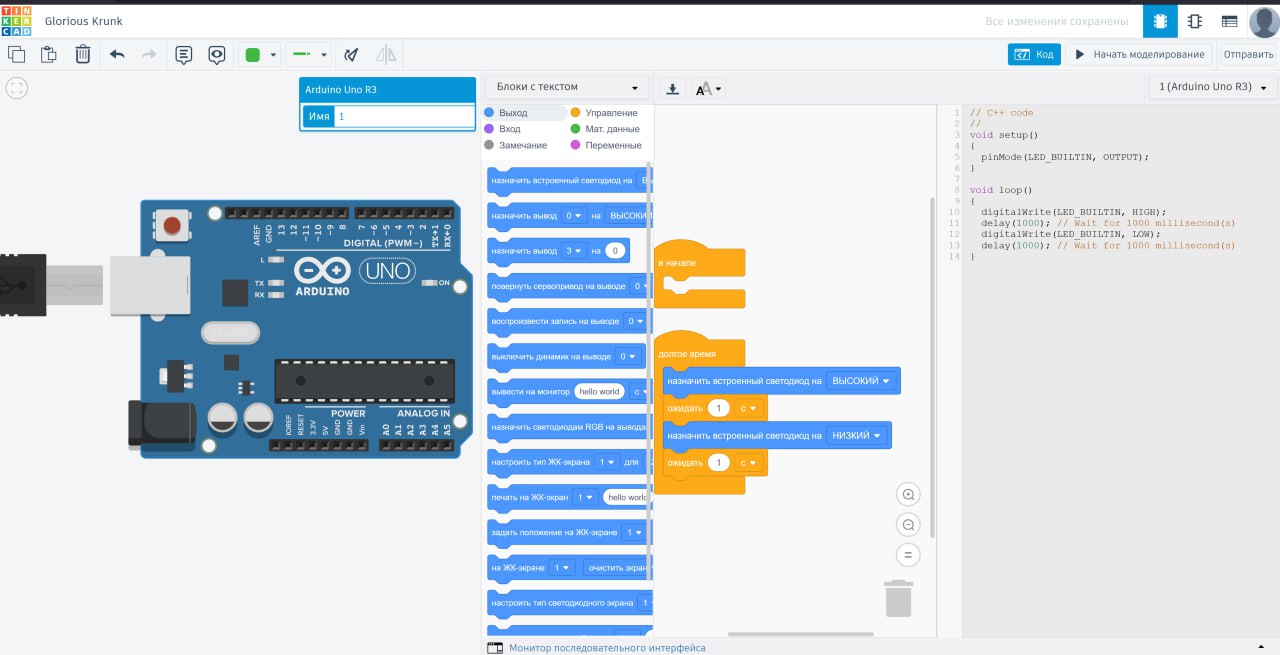Click the hello world field in вывести на монитор
The width and height of the screenshot is (1280, 655).
[600, 392]
